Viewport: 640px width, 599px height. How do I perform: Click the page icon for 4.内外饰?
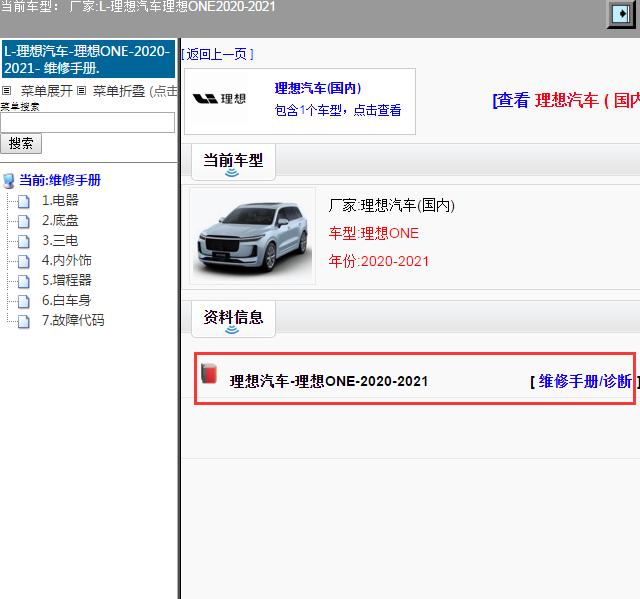[x=24, y=261]
